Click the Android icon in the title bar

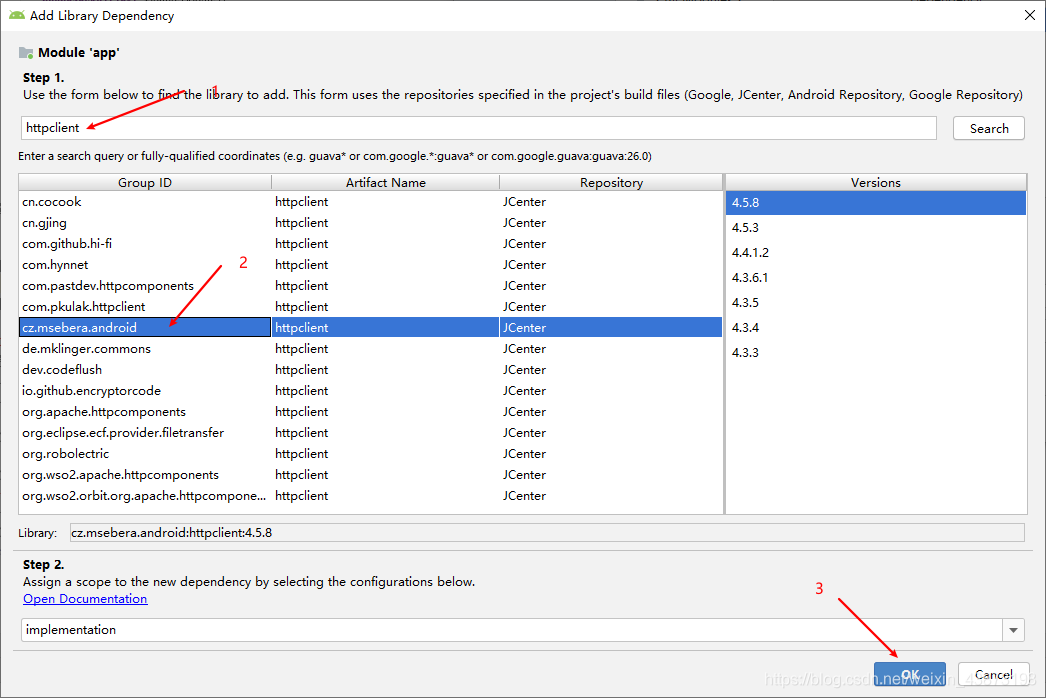[17, 15]
